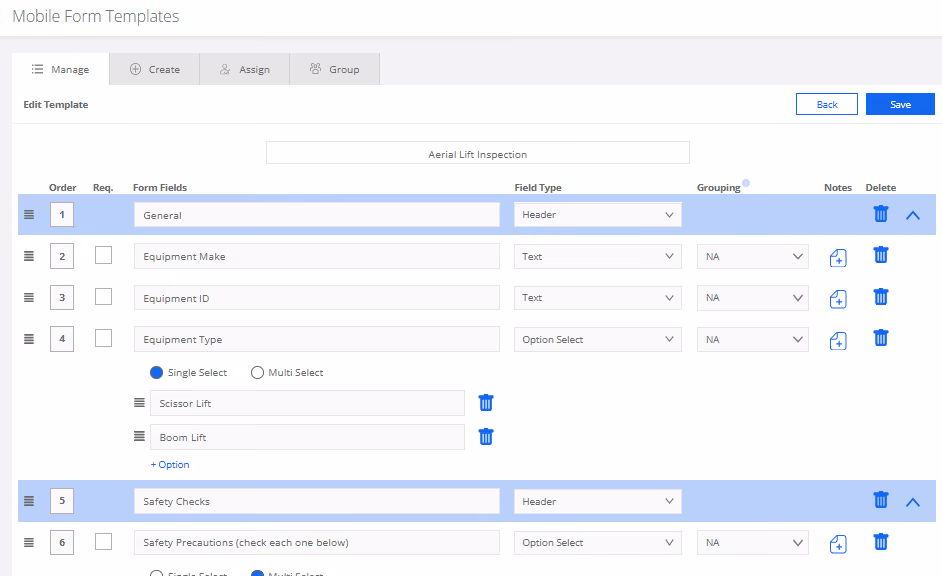Switch to the Manage tab
Viewport: 942px width, 576px height.
tap(61, 69)
